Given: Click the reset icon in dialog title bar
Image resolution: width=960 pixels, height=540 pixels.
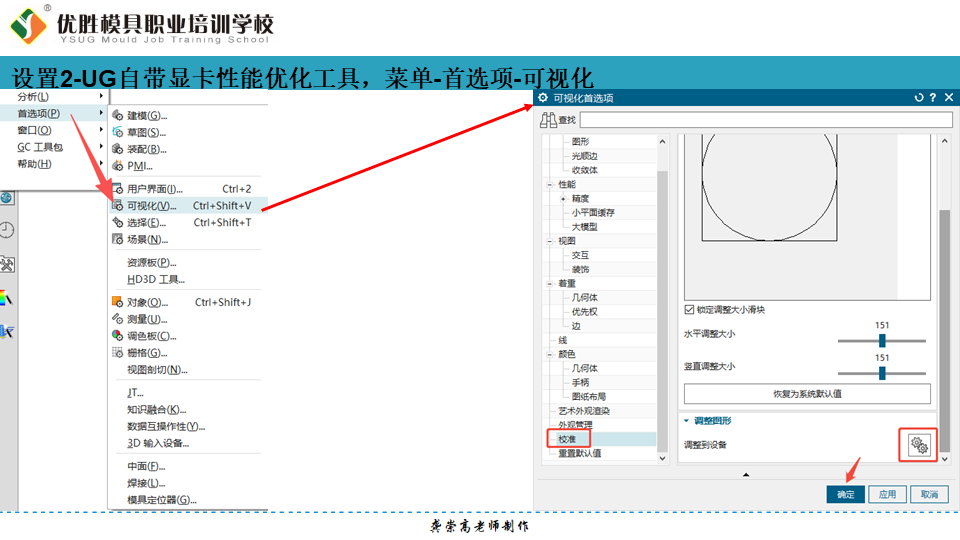Looking at the screenshot, I should (x=918, y=98).
